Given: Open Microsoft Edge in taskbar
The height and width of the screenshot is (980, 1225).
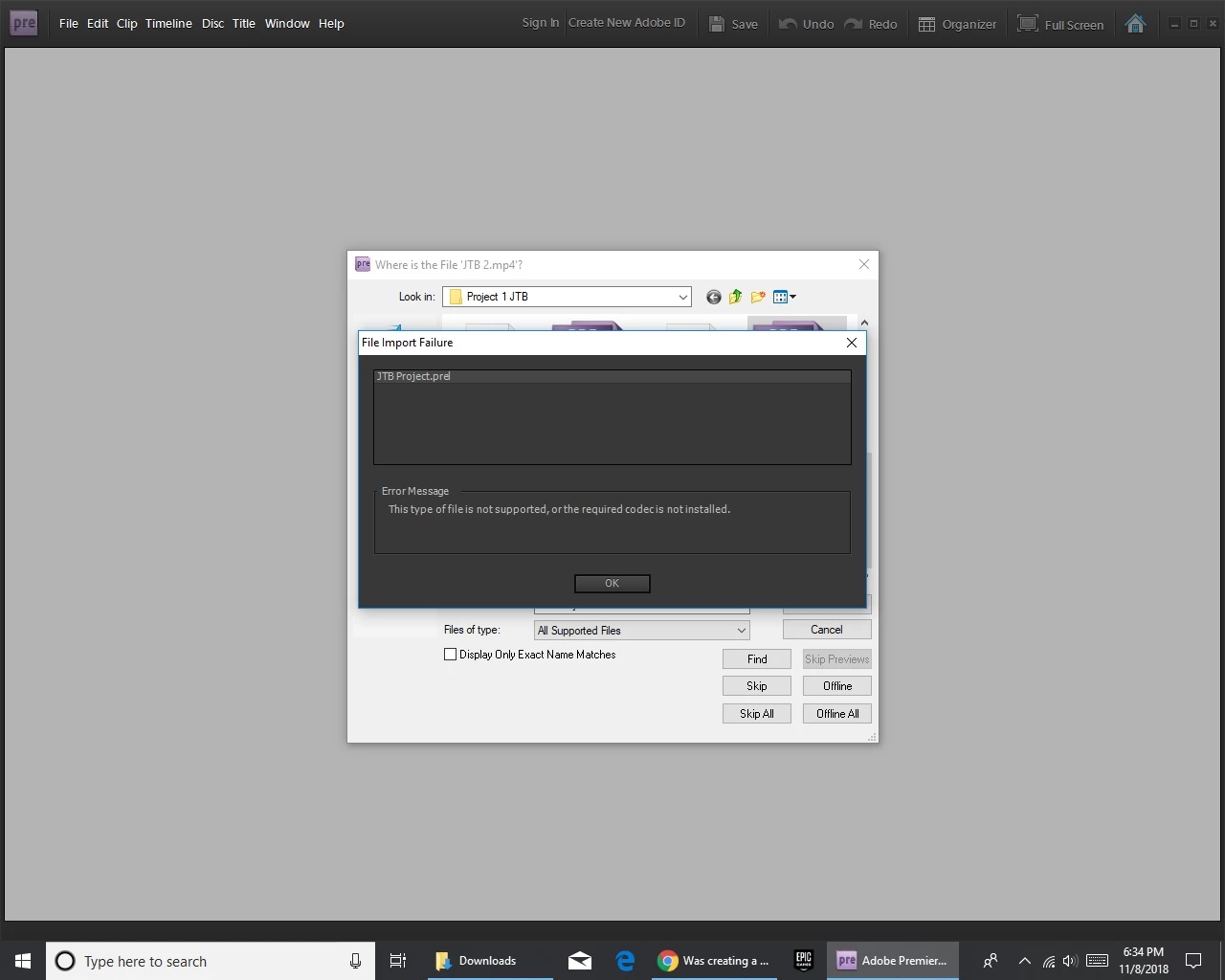Looking at the screenshot, I should tap(626, 961).
